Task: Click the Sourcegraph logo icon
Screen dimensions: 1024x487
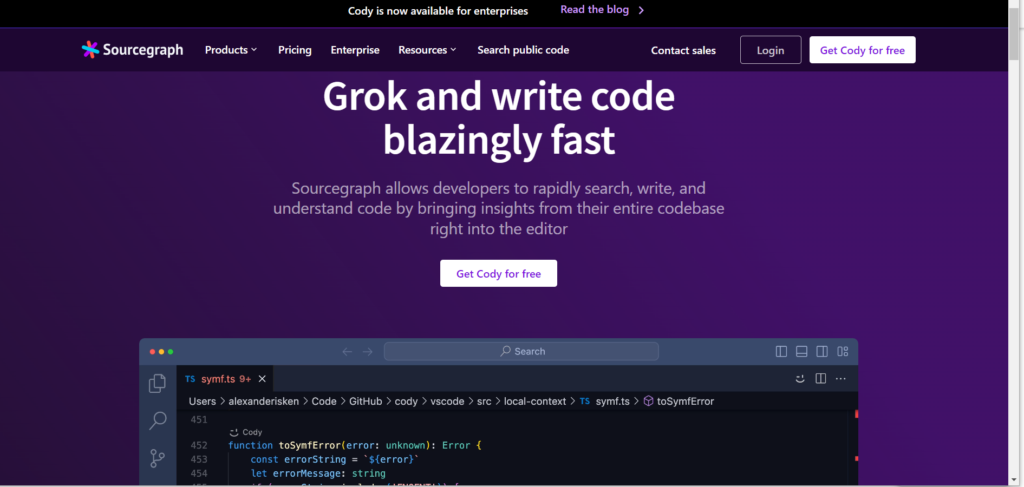Action: coord(90,50)
